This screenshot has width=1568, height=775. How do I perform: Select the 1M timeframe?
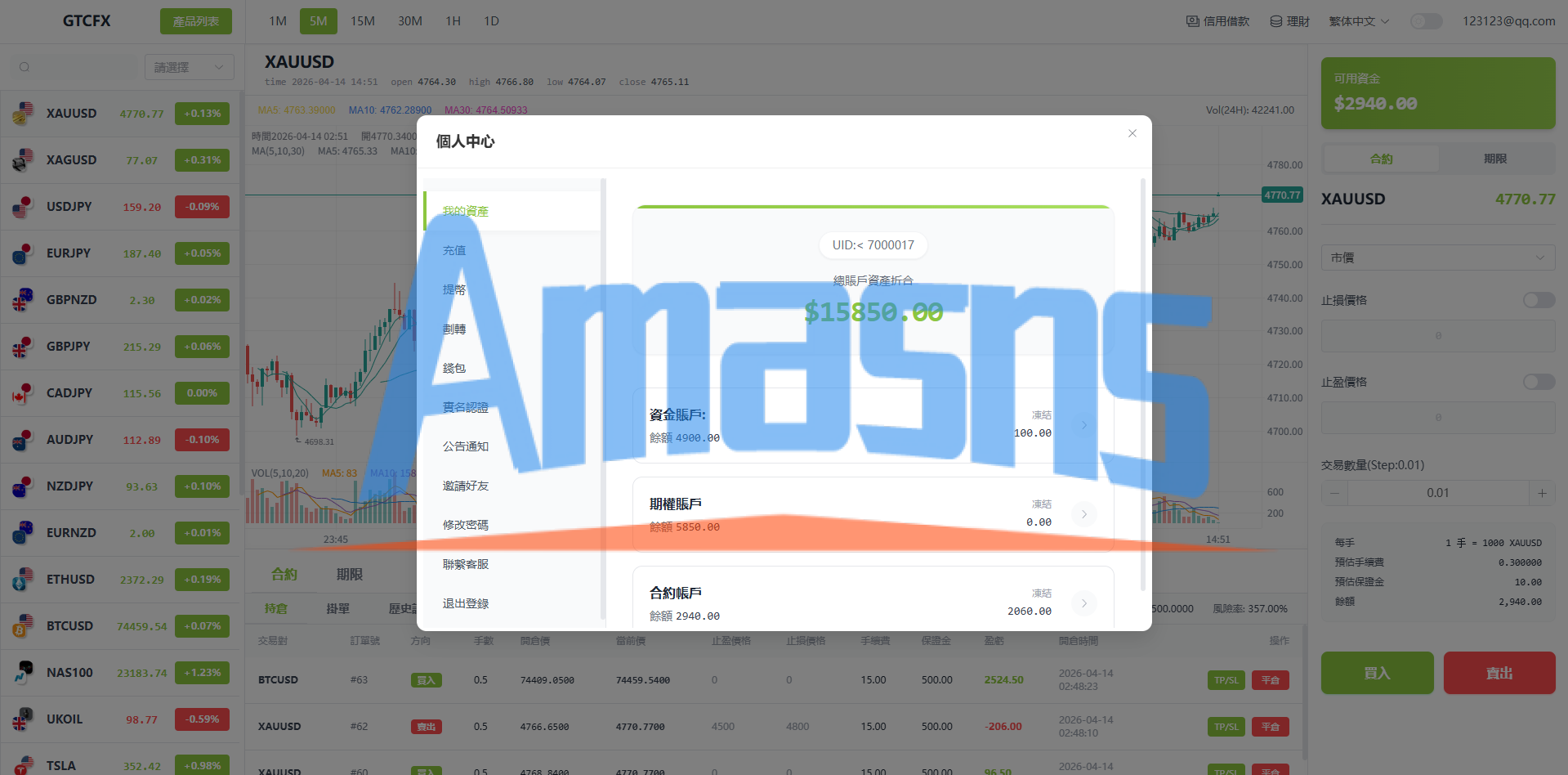(278, 21)
